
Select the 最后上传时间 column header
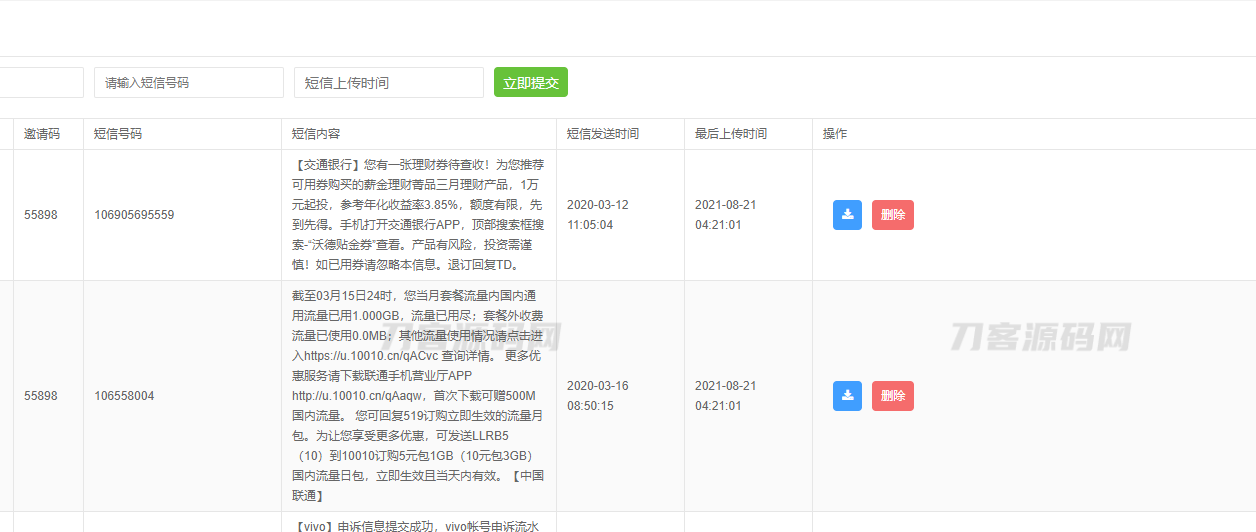tap(730, 134)
